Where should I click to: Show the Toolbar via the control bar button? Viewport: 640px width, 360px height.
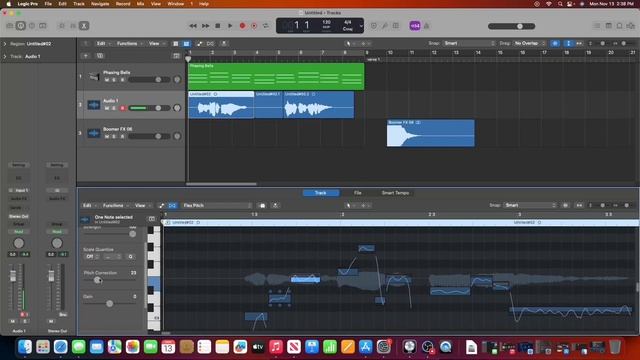tap(42, 26)
